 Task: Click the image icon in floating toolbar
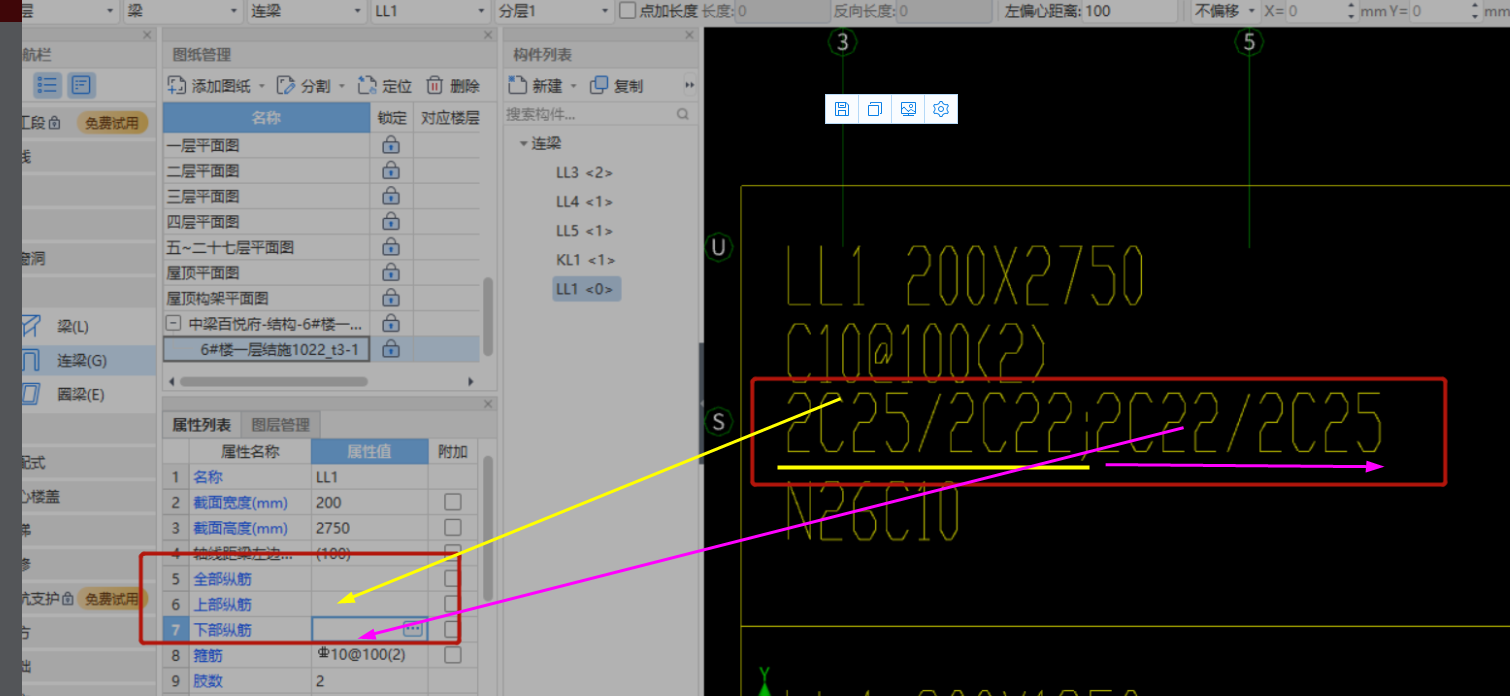coord(908,109)
